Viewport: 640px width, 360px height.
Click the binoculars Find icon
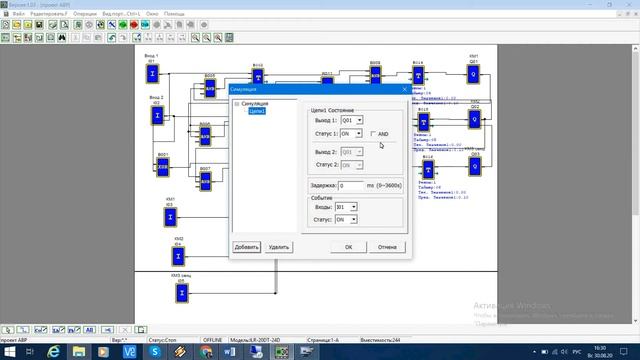pyautogui.click(x=62, y=38)
